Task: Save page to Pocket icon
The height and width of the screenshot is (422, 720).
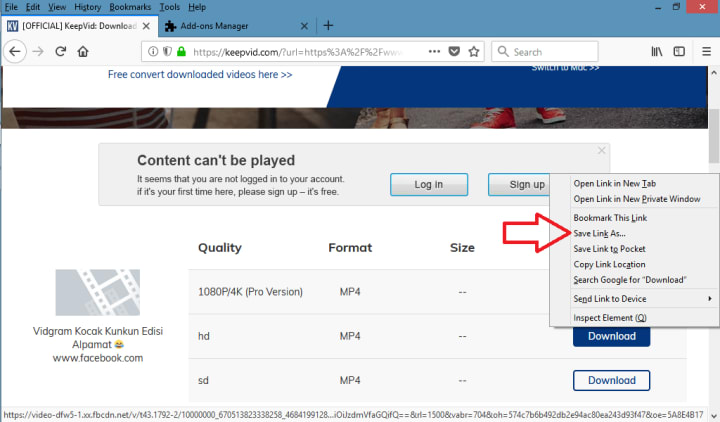Action: (454, 51)
